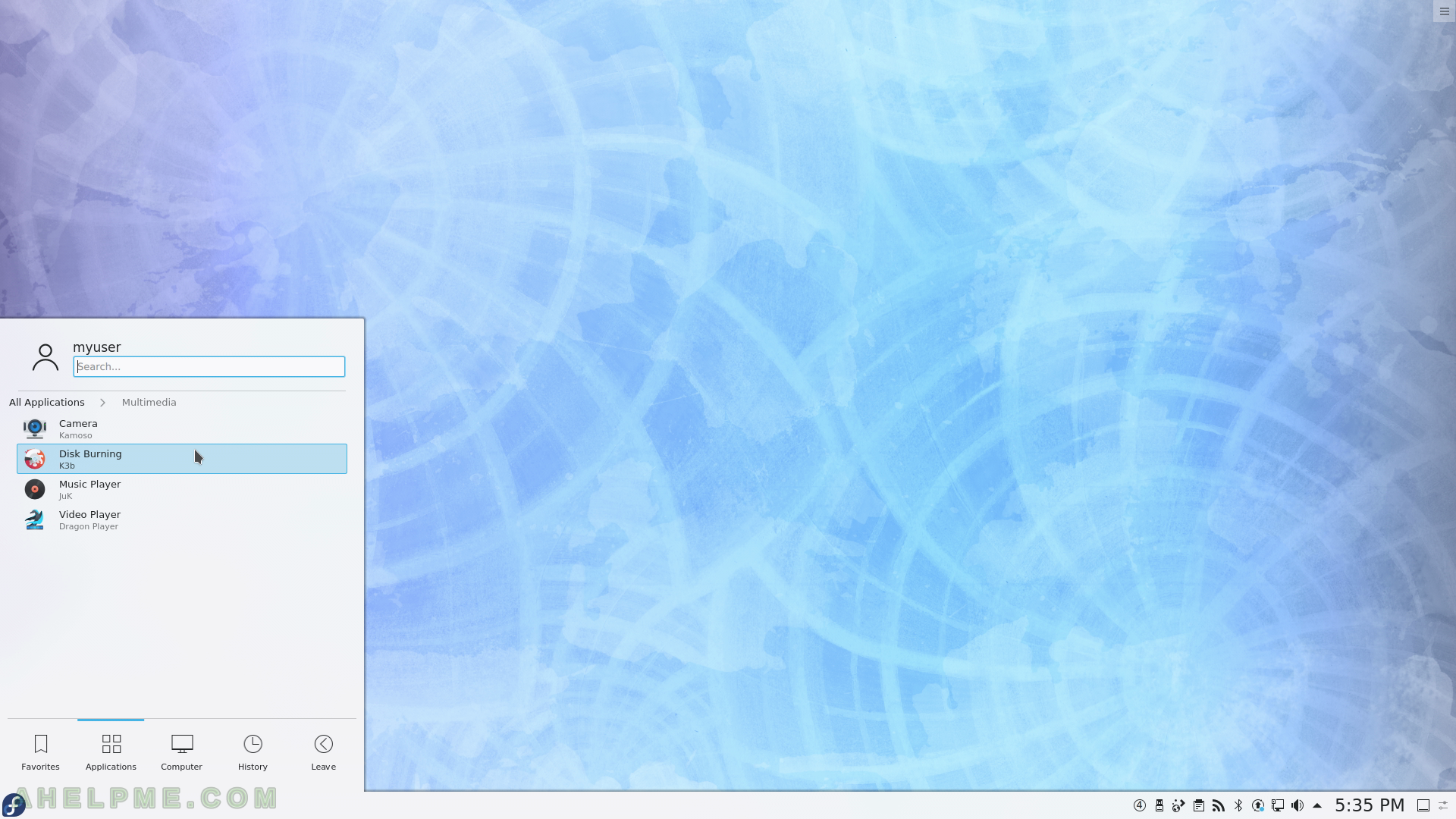Switch to the Applications tab
The height and width of the screenshot is (819, 1456).
(x=111, y=752)
